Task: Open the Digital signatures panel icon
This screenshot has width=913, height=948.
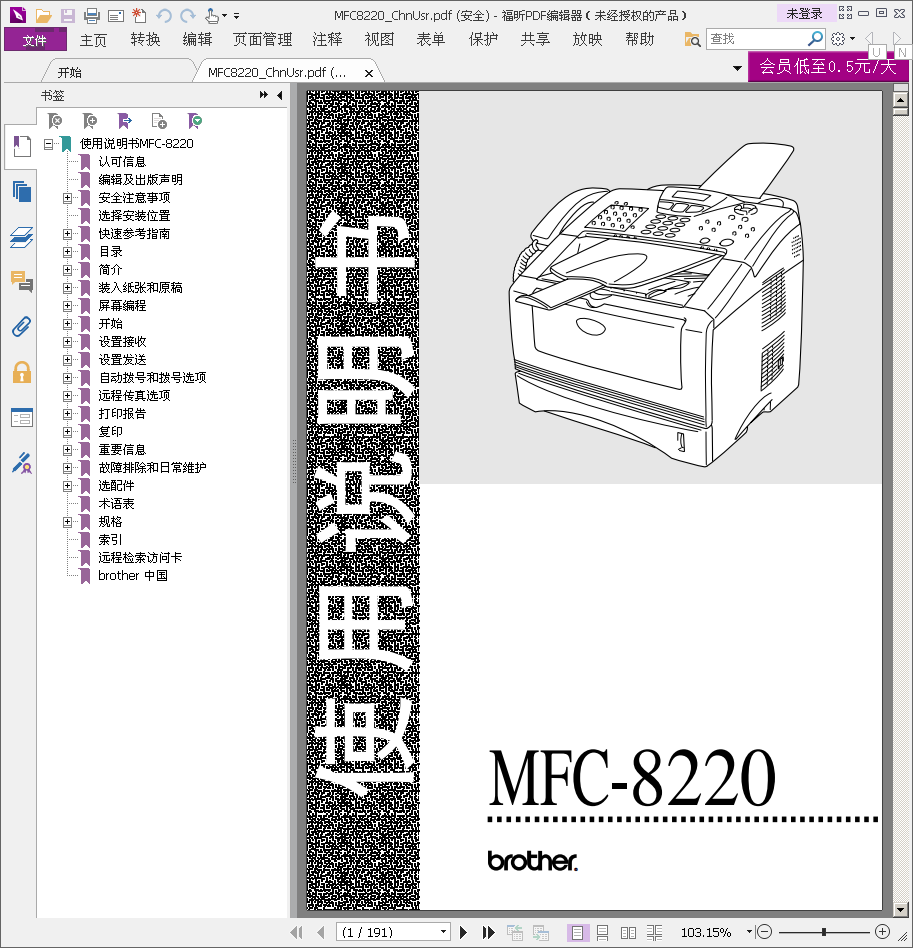Action: click(x=22, y=463)
